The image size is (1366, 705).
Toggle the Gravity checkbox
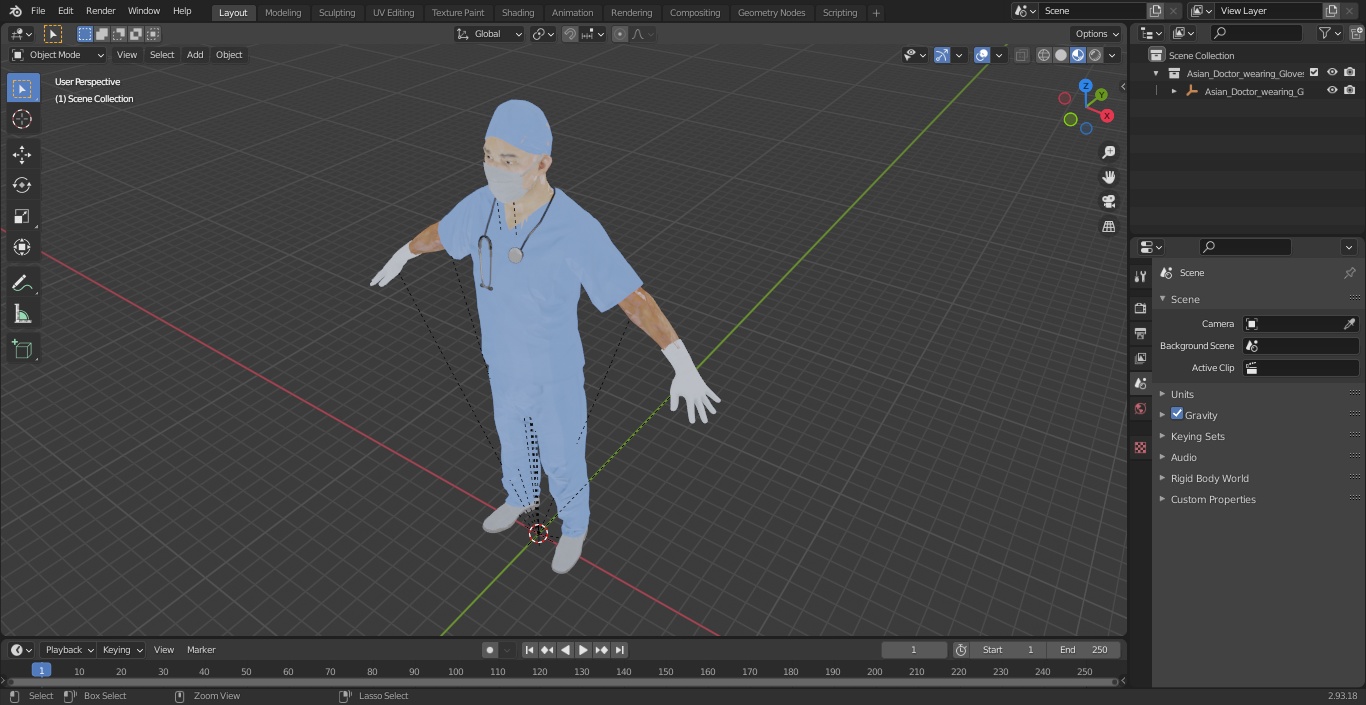tap(1177, 414)
